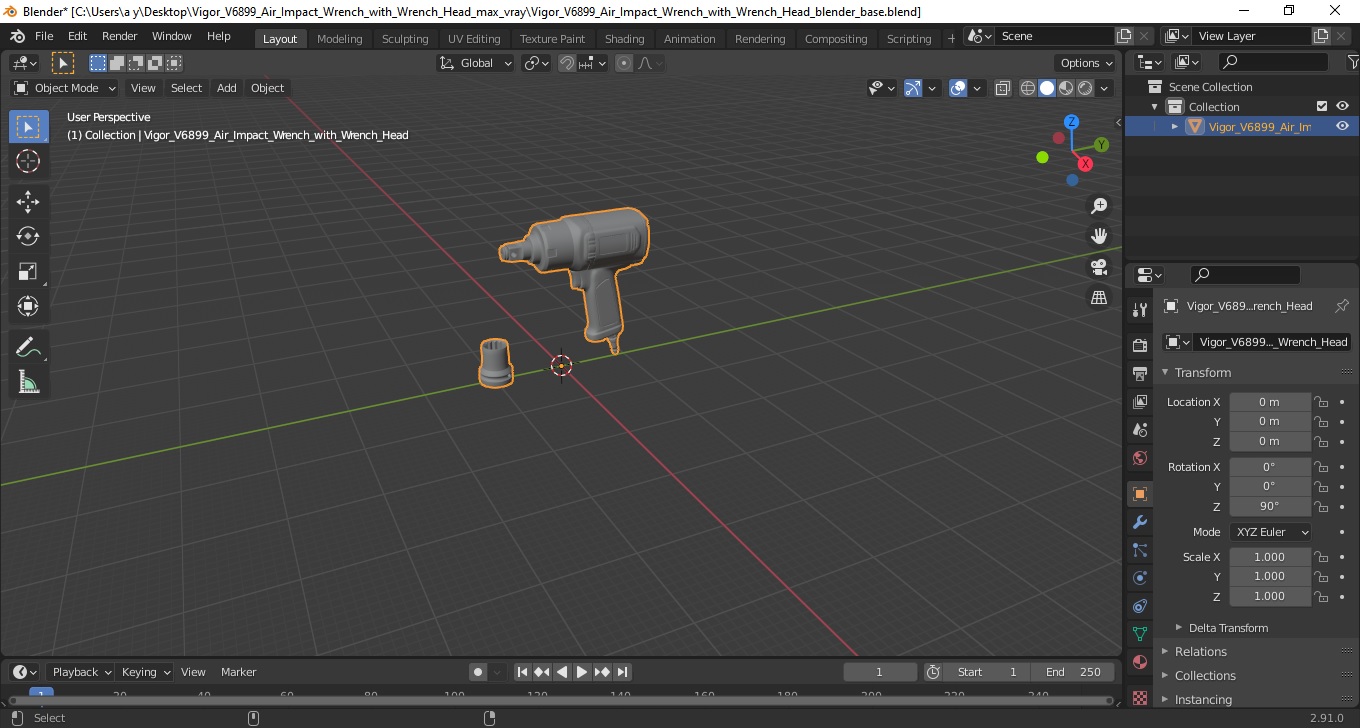Open the Render menu
The height and width of the screenshot is (728, 1360).
click(119, 36)
